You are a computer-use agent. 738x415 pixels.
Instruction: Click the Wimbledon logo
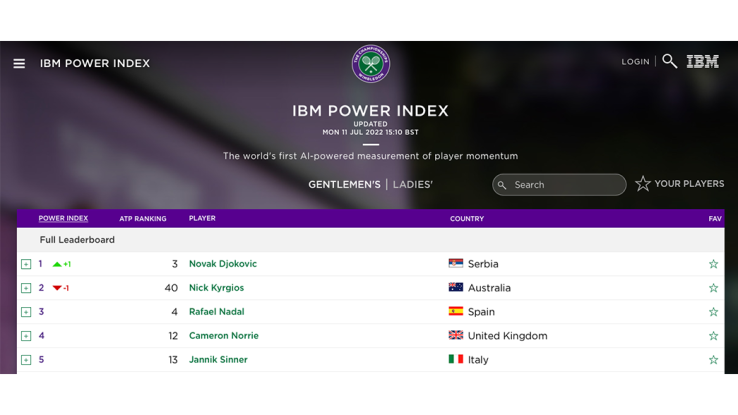[371, 64]
